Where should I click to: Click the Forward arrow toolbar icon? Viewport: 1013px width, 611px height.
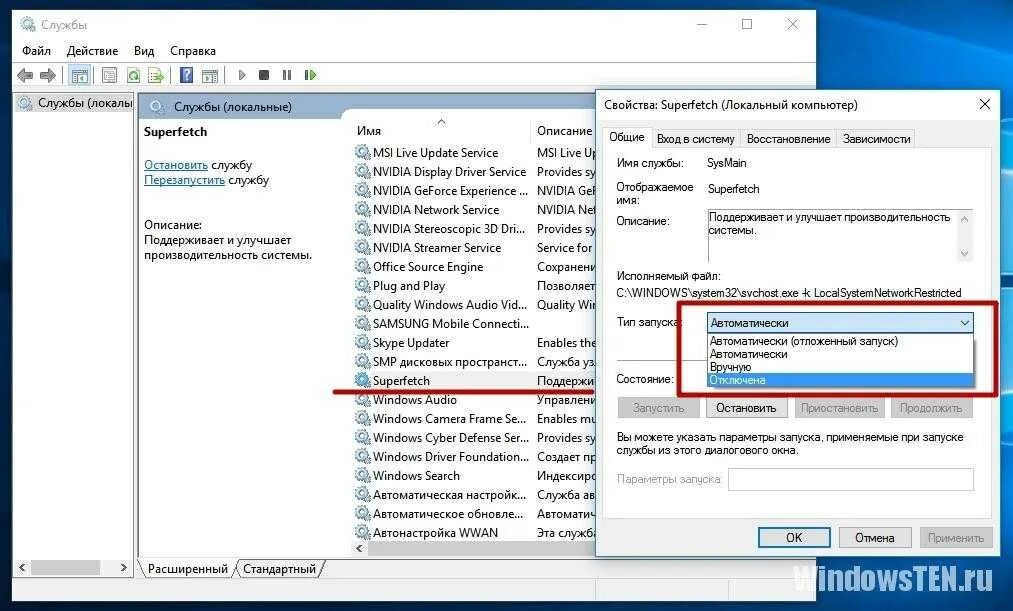click(48, 76)
